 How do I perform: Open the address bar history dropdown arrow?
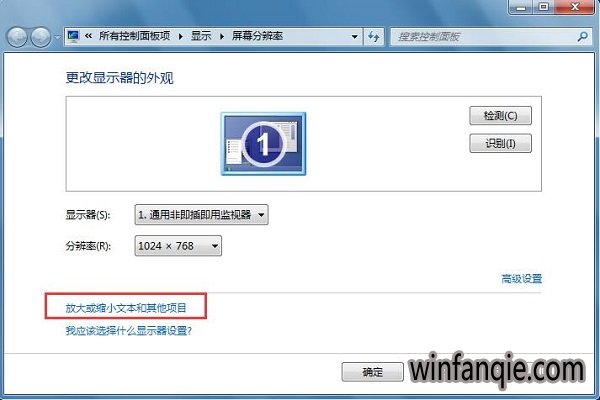(x=355, y=37)
